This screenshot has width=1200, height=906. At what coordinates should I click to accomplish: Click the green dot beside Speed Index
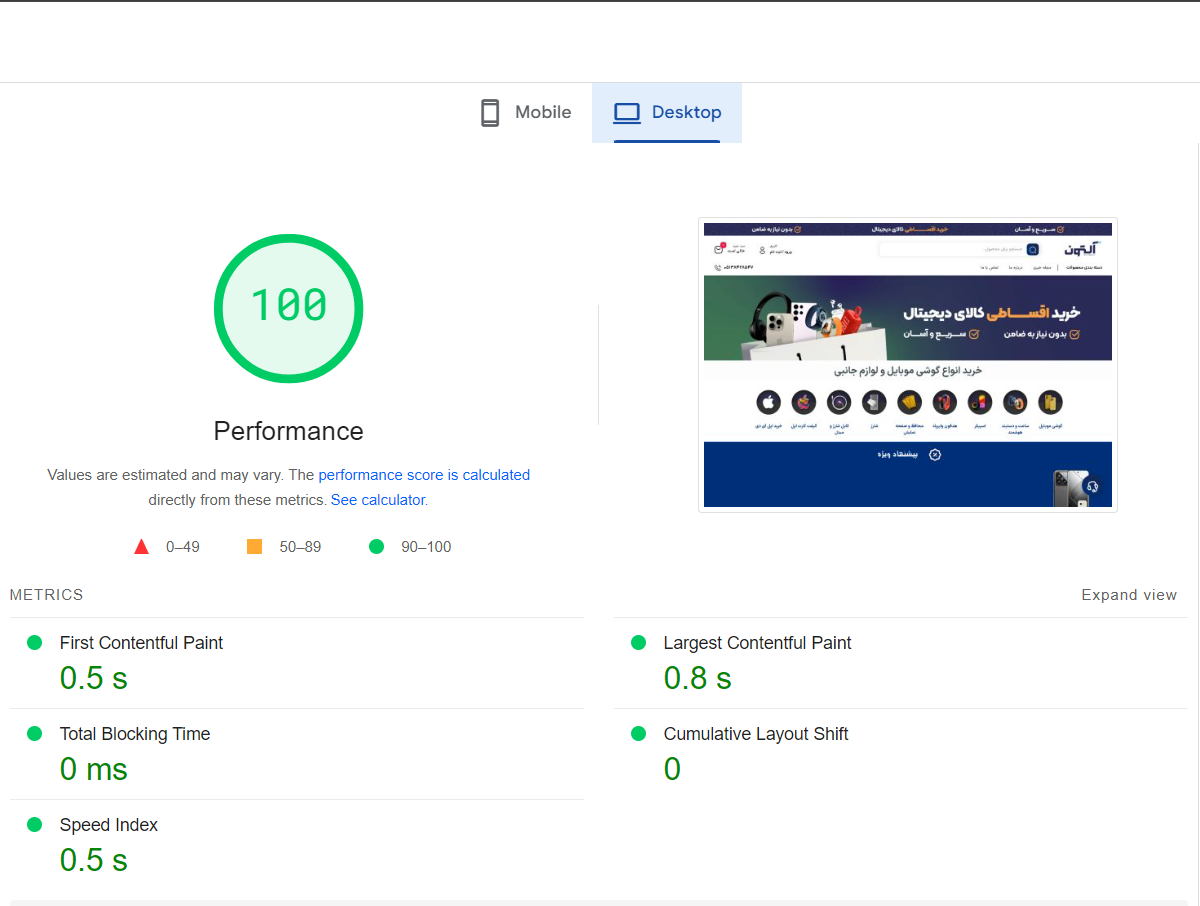pyautogui.click(x=35, y=825)
